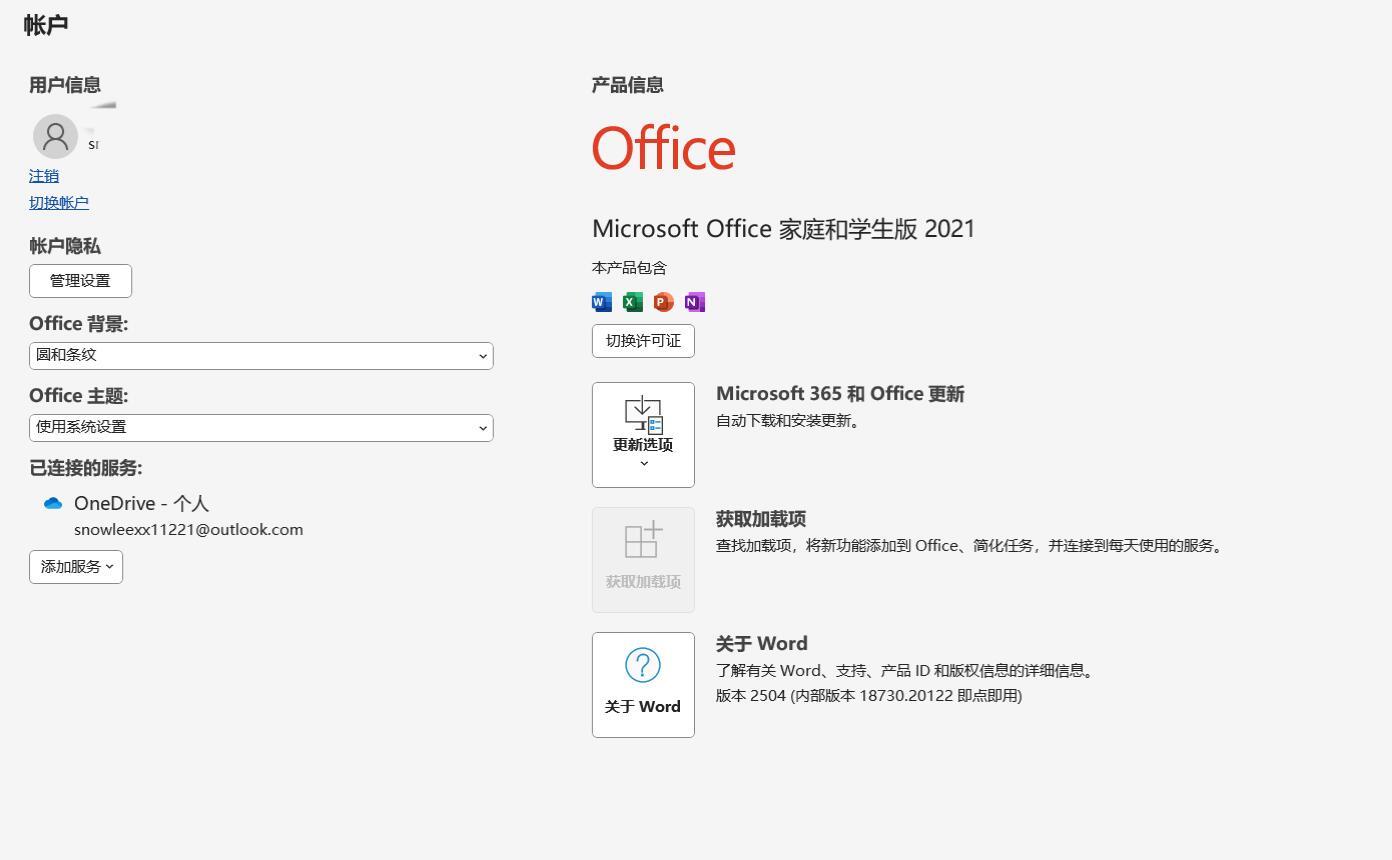1392x860 pixels.
Task: Expand the Office 背景 dropdown
Action: tap(261, 355)
